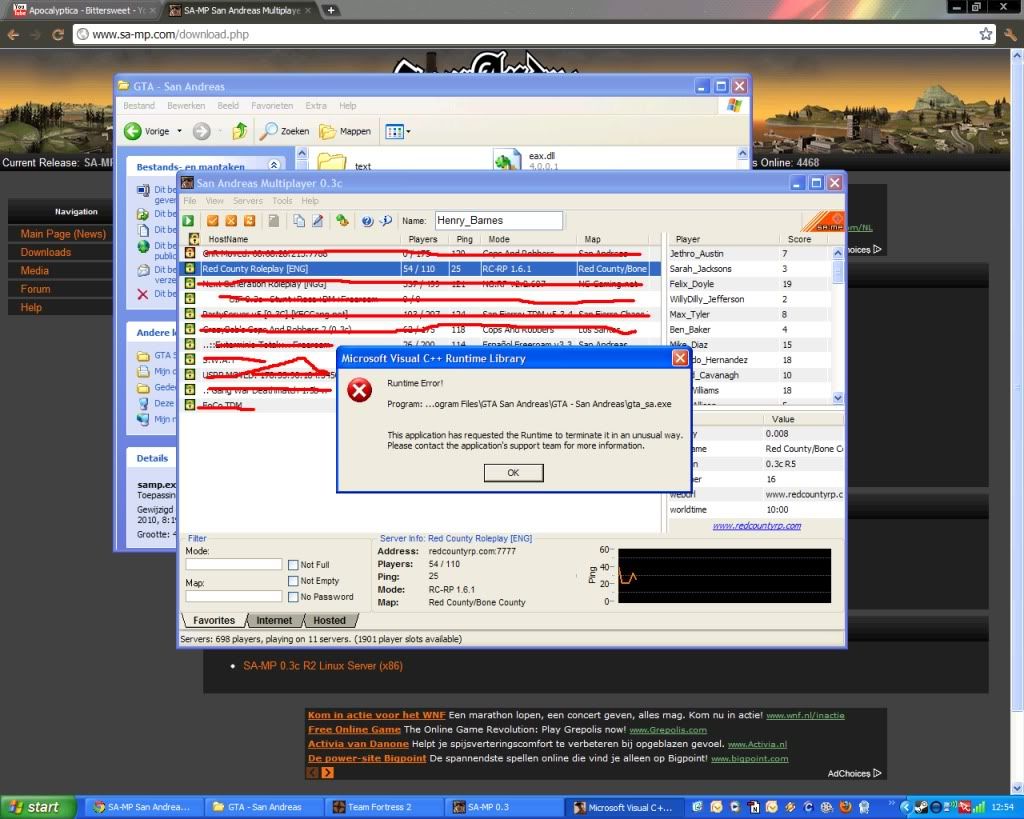Click the Mode filter text box
This screenshot has height=819, width=1024.
pos(234,564)
